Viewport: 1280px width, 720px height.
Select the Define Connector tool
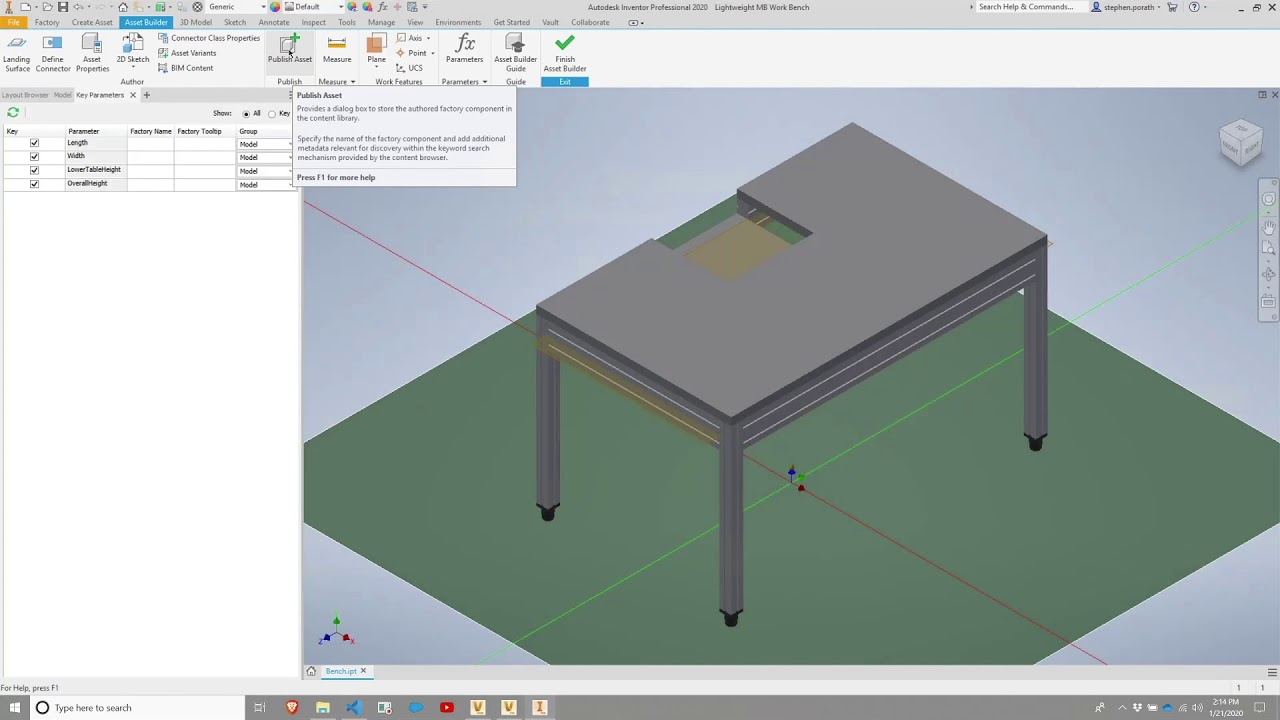(x=53, y=53)
